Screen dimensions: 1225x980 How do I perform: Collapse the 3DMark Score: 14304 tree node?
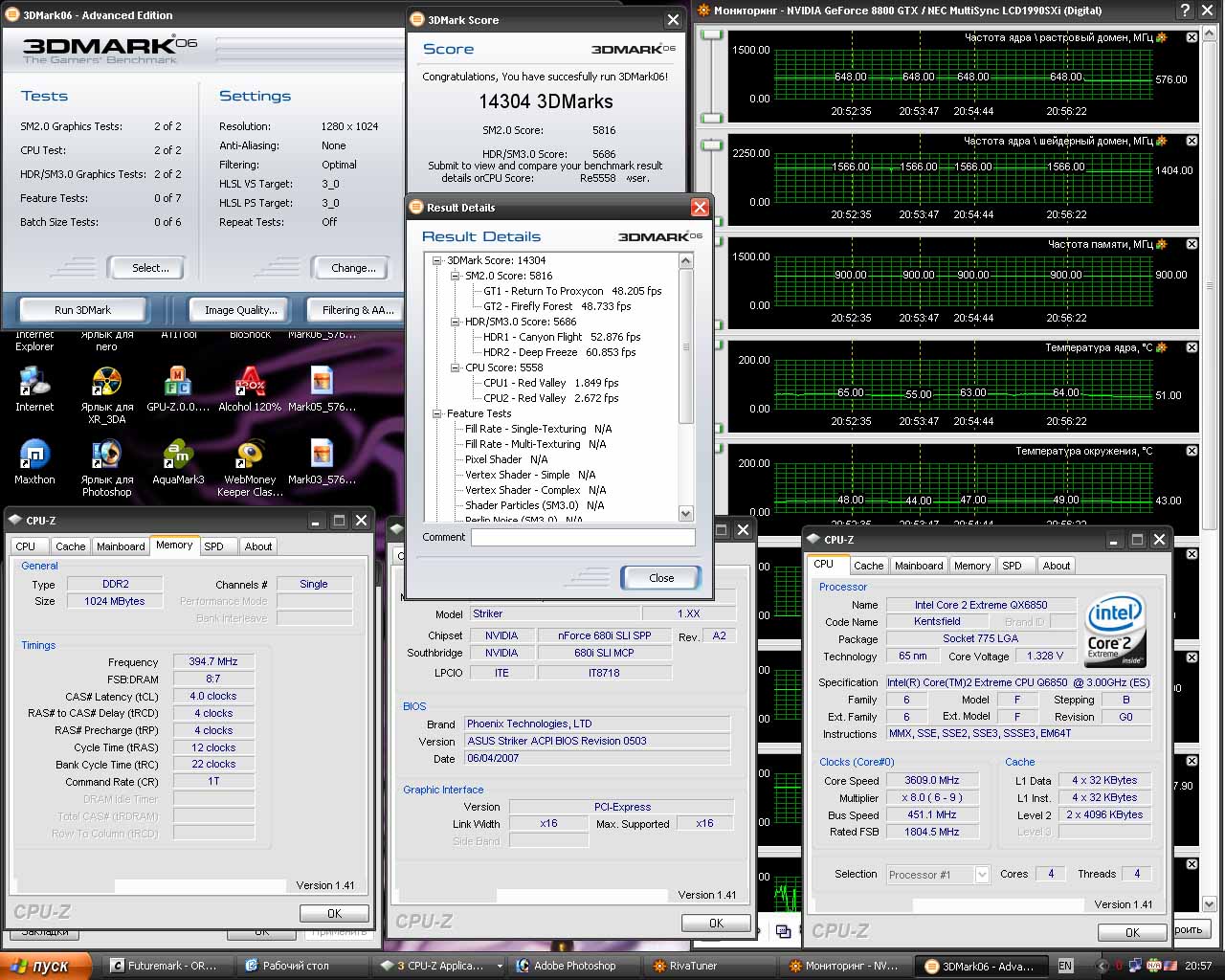coord(437,260)
